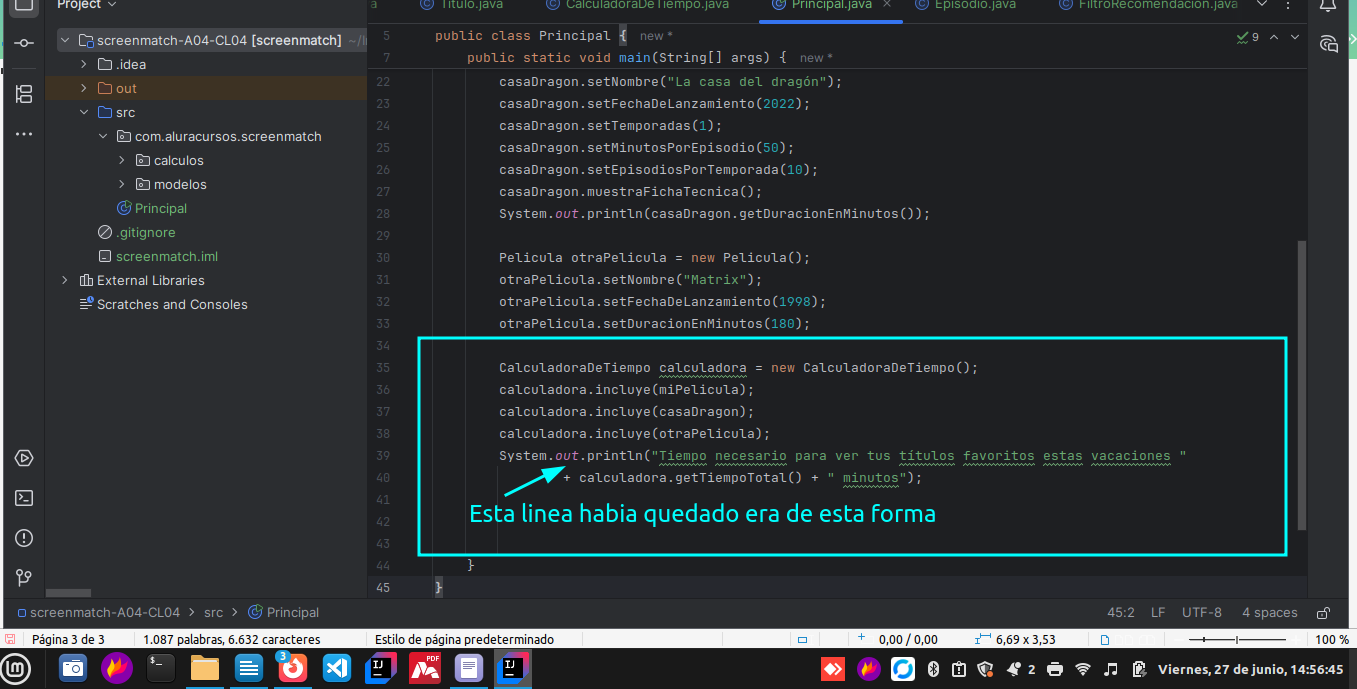This screenshot has width=1357, height=689.
Task: Toggle the read-only lock icon in status bar
Action: pos(1323,612)
